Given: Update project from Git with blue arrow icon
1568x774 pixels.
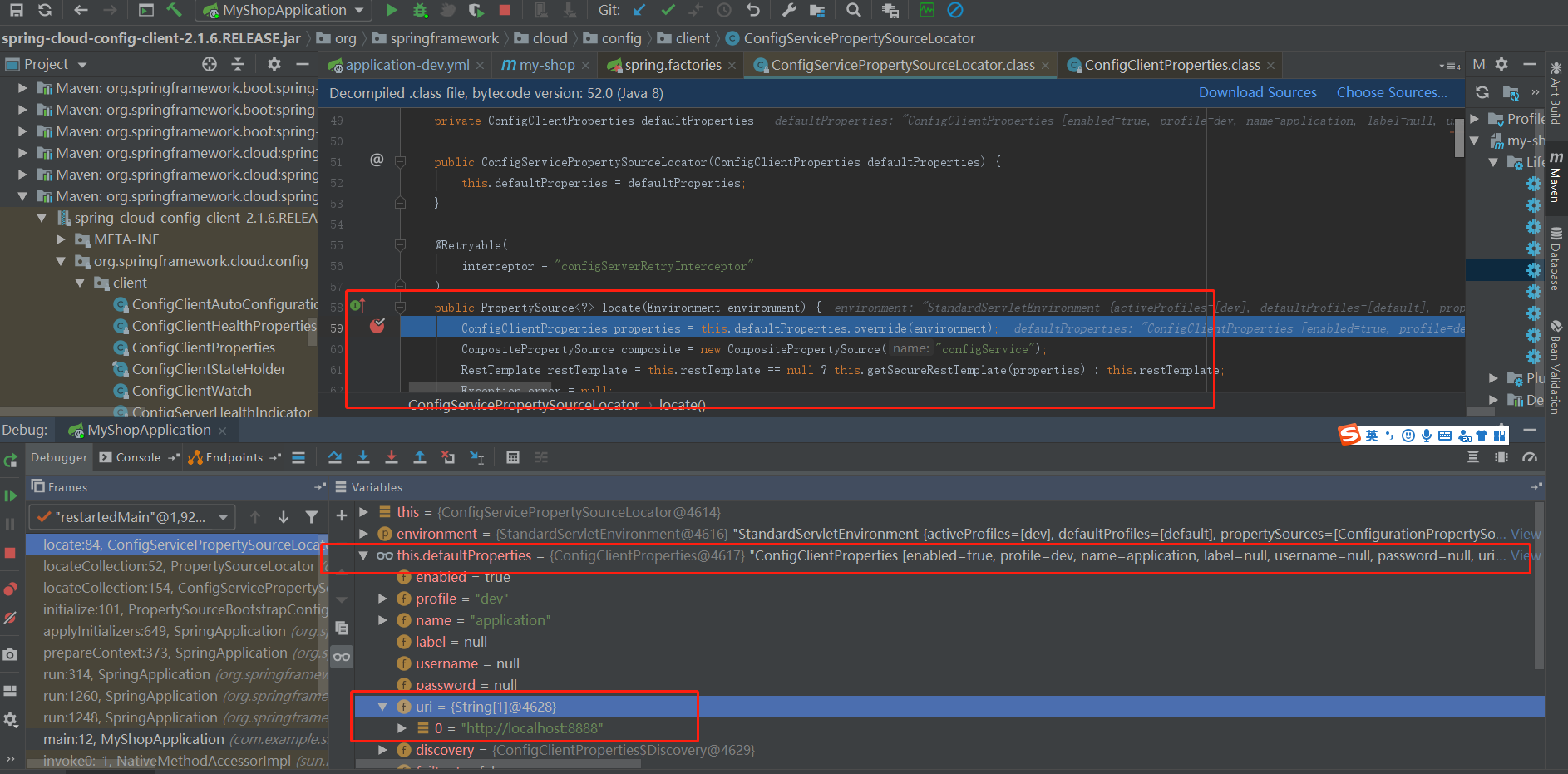Looking at the screenshot, I should tap(639, 11).
